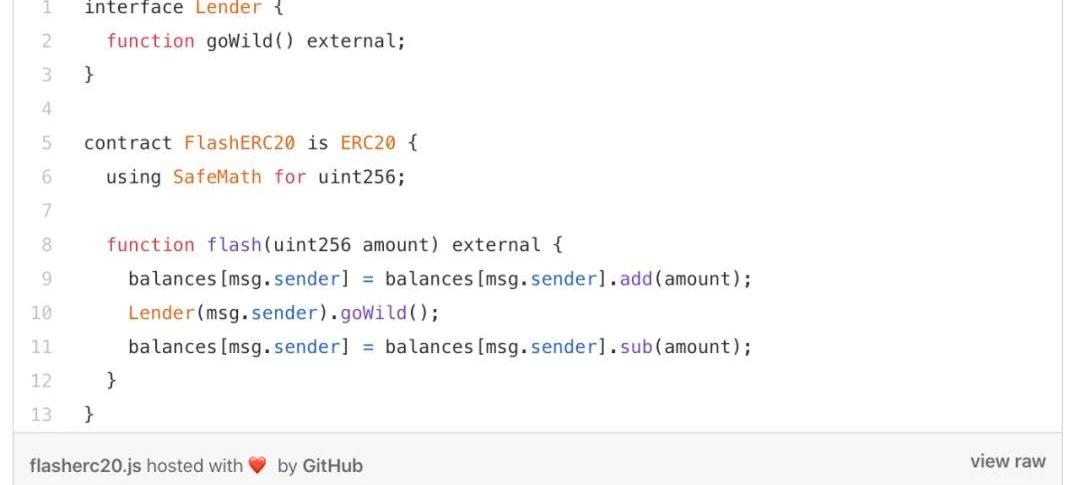Select line number 9

point(47,279)
